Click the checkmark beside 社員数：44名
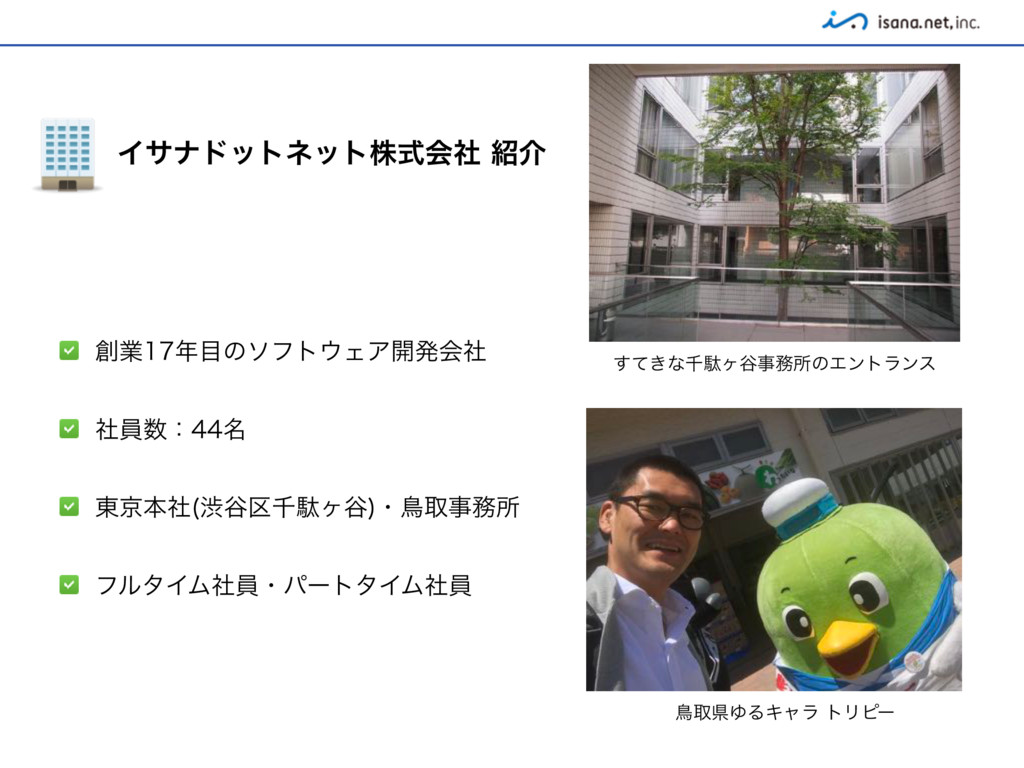This screenshot has height=768, width=1024. pos(69,428)
